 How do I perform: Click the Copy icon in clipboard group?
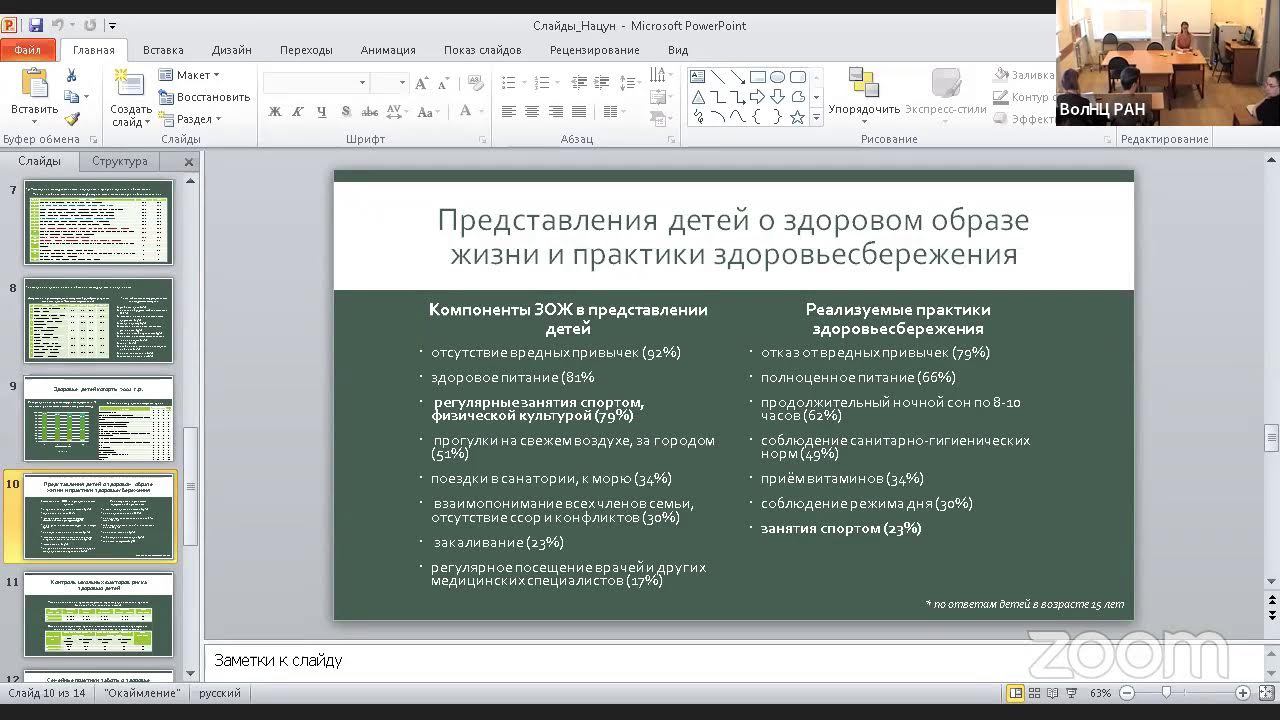pyautogui.click(x=71, y=97)
